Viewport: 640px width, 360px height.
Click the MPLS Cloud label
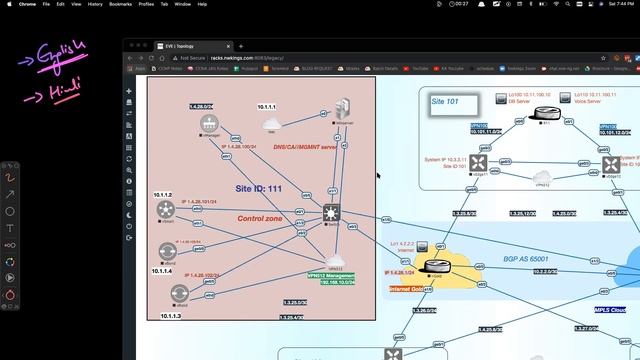click(610, 310)
